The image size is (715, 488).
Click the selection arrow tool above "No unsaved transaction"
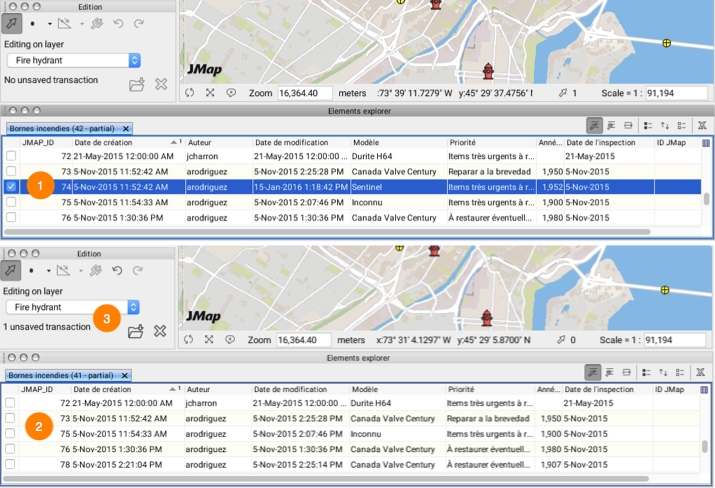[x=12, y=21]
